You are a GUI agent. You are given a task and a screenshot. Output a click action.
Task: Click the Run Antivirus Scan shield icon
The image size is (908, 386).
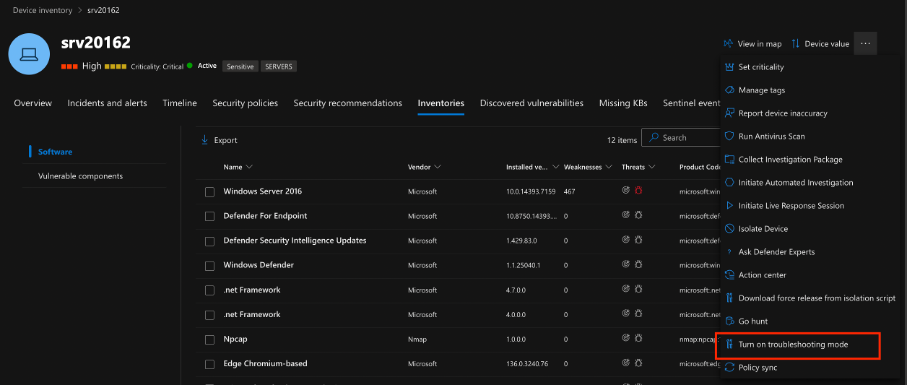pyautogui.click(x=730, y=137)
